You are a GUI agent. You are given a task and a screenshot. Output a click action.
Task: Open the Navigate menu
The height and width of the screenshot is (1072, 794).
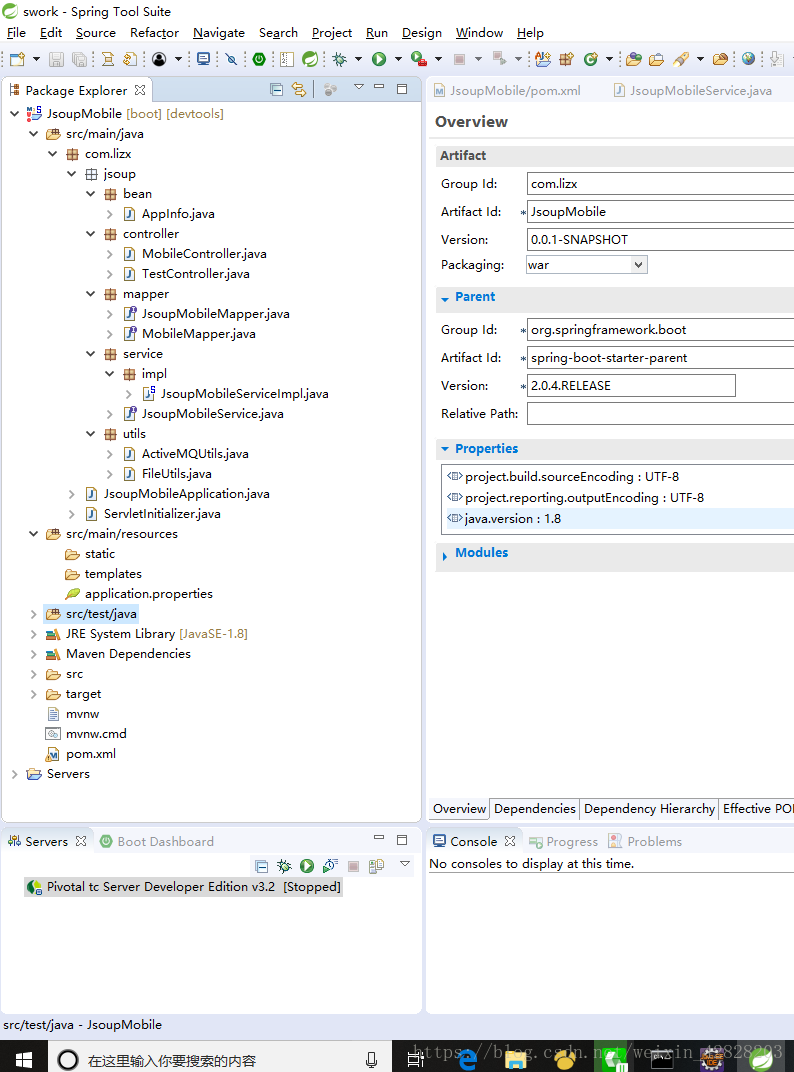pyautogui.click(x=219, y=33)
